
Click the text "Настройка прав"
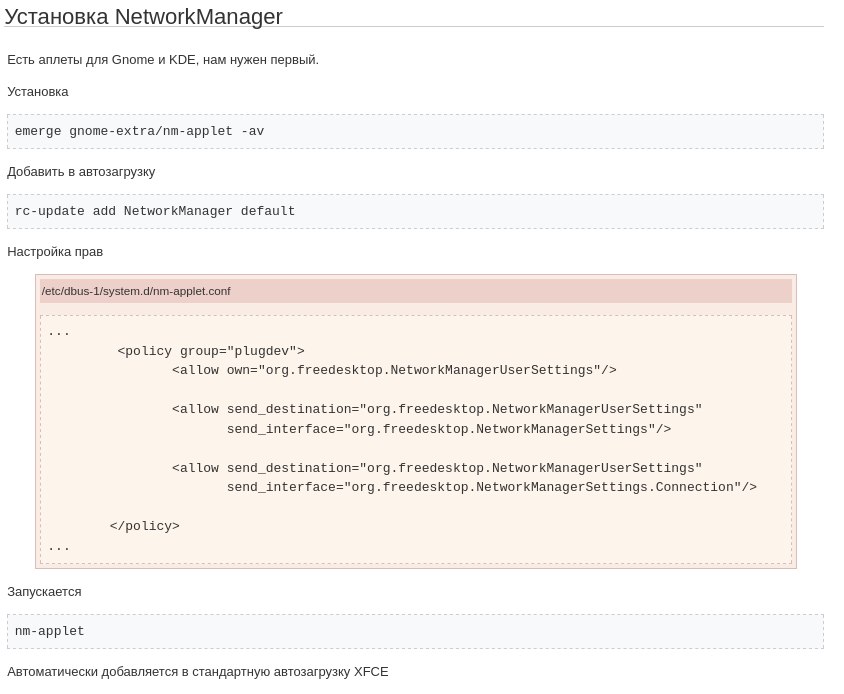click(x=55, y=251)
